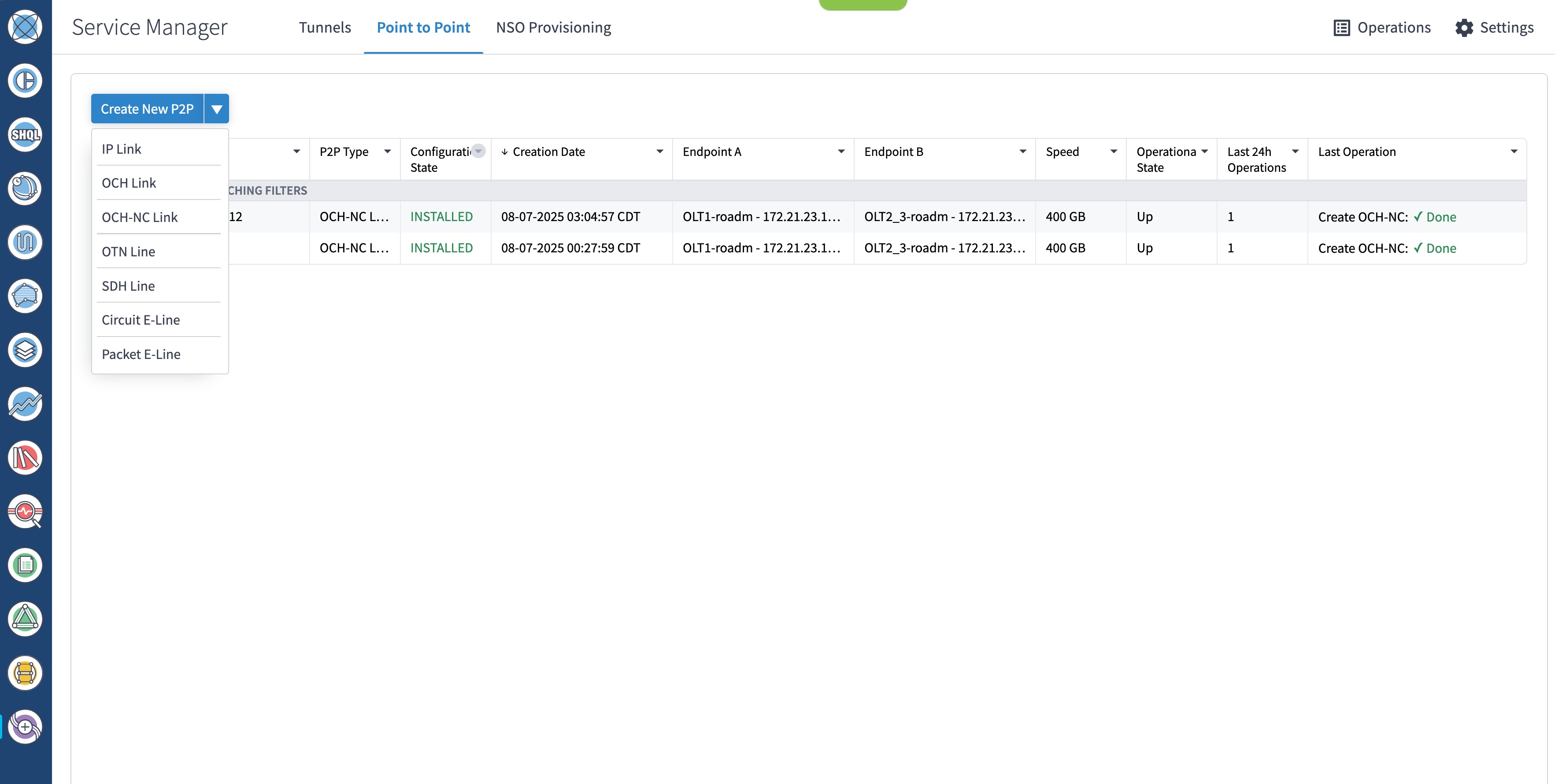
Task: Select Packet E-Line from the menu
Action: click(141, 354)
